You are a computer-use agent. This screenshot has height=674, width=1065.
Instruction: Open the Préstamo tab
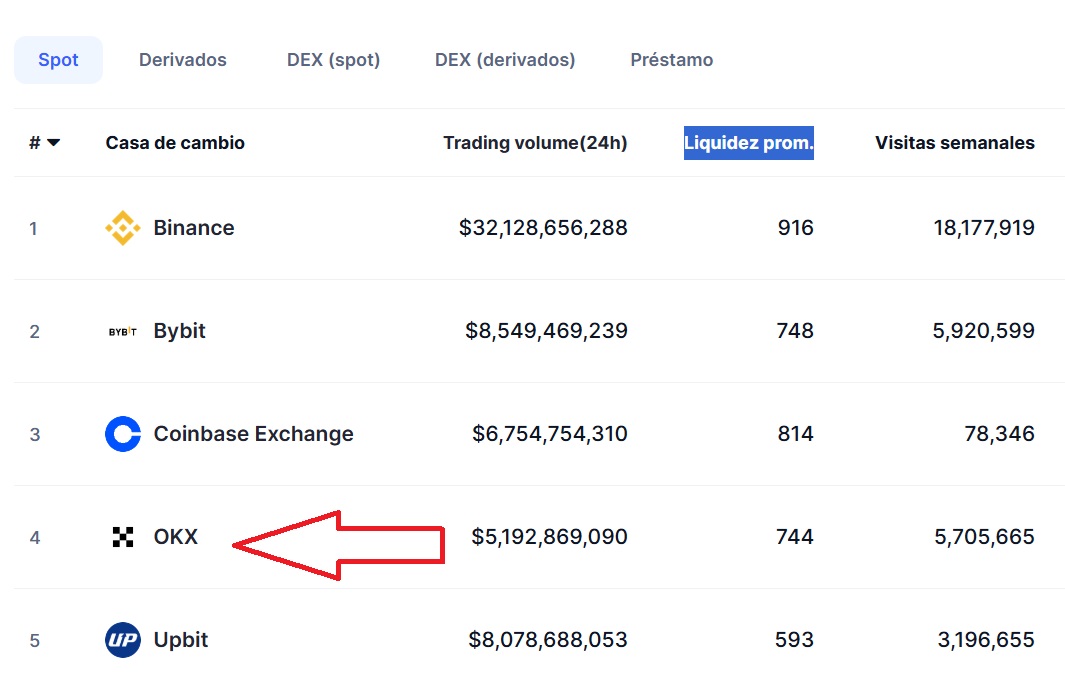671,59
